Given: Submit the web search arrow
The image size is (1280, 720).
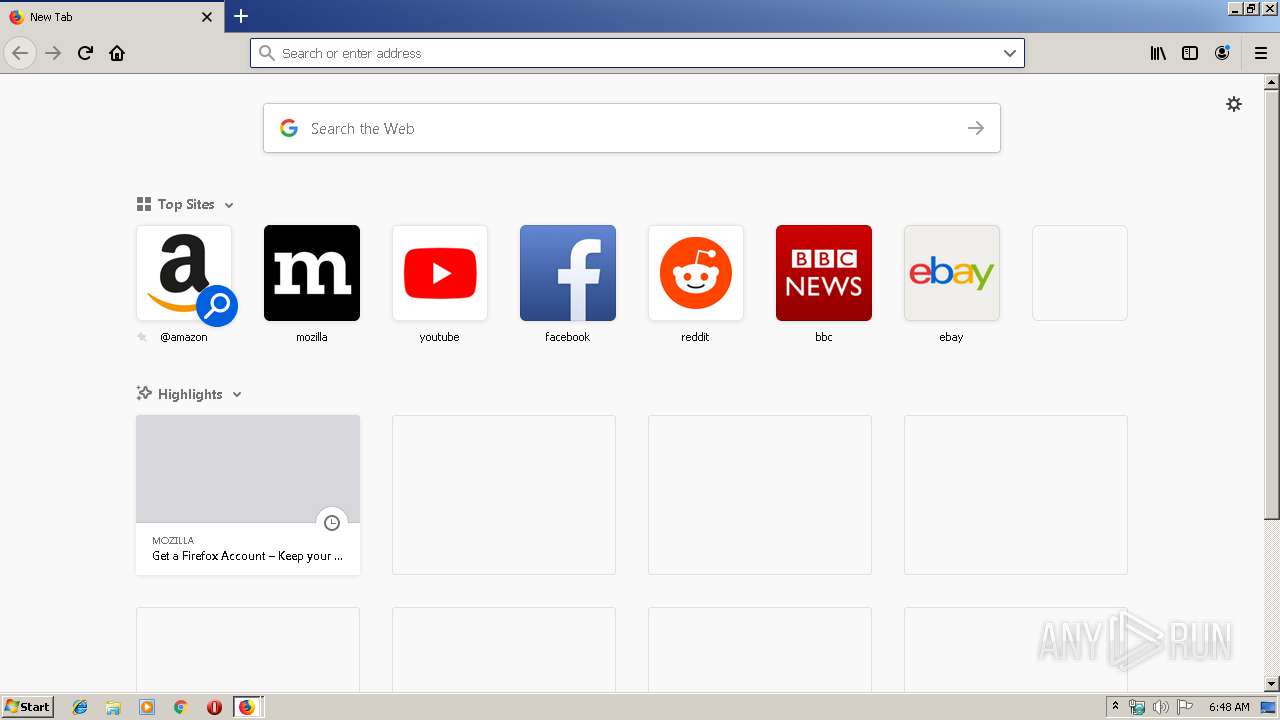Looking at the screenshot, I should click(x=975, y=128).
